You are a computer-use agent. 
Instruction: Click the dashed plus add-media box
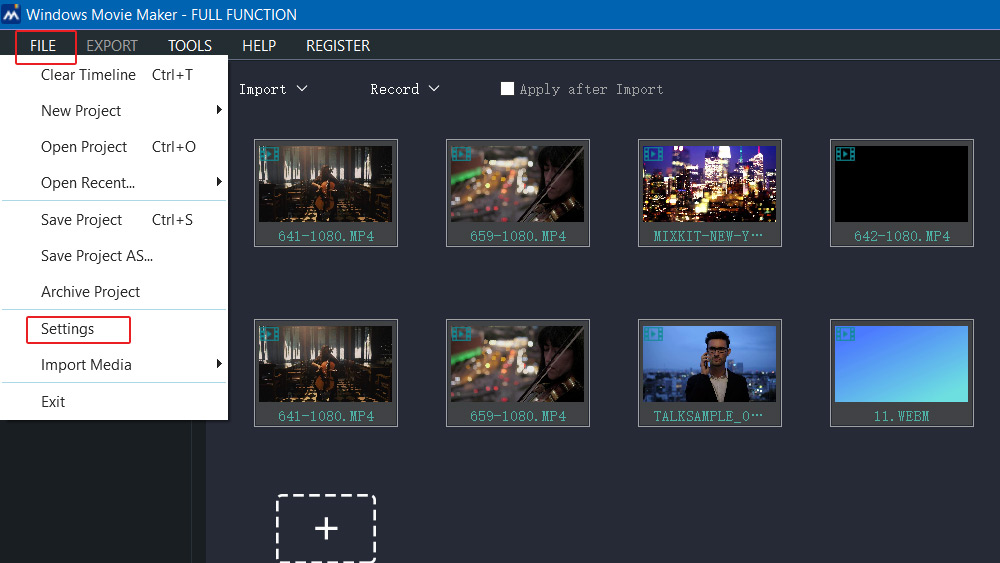(x=326, y=528)
